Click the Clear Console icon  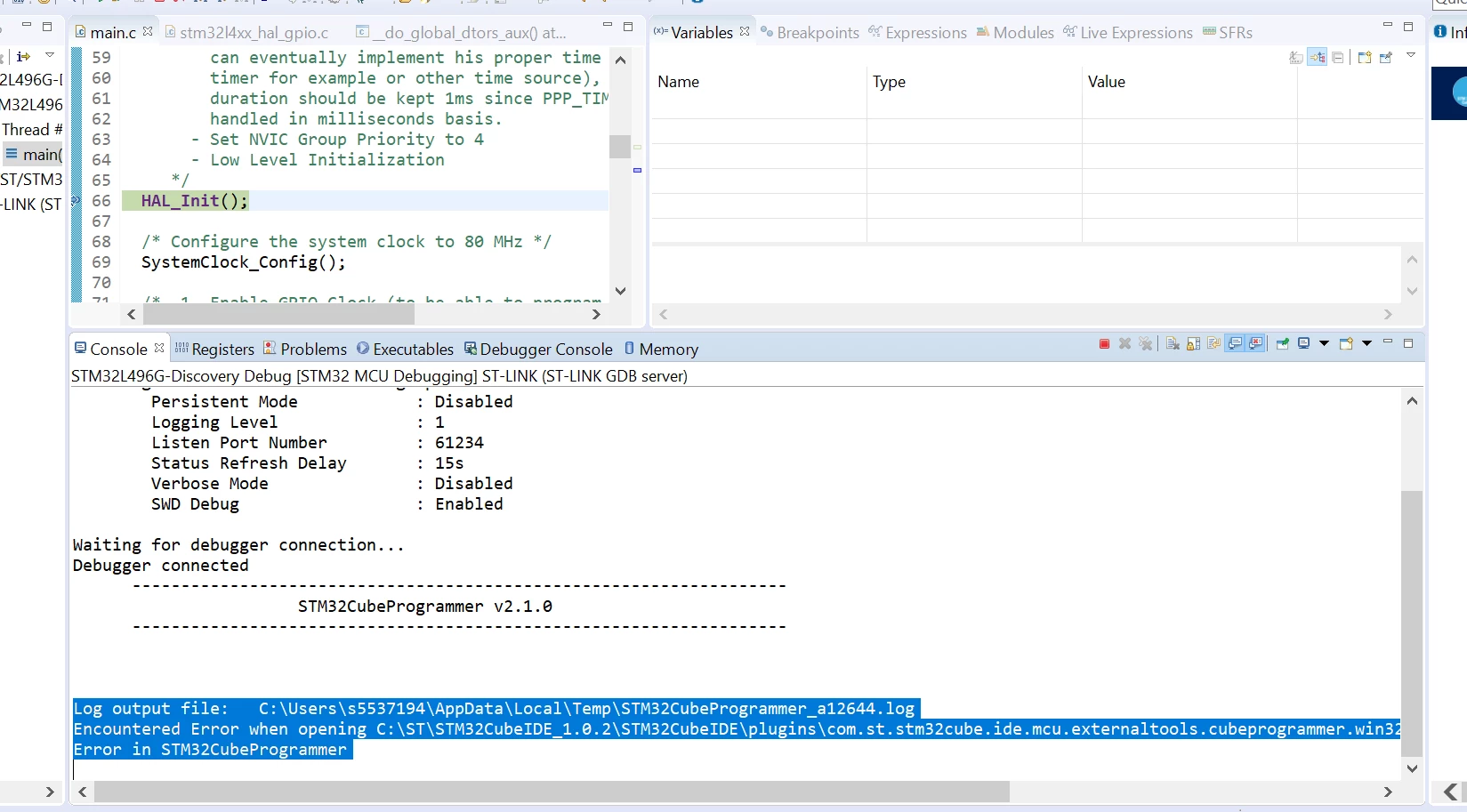[1173, 343]
